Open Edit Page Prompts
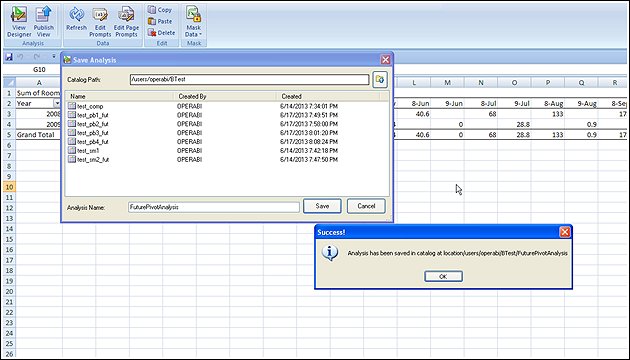The image size is (630, 360). [x=126, y=22]
